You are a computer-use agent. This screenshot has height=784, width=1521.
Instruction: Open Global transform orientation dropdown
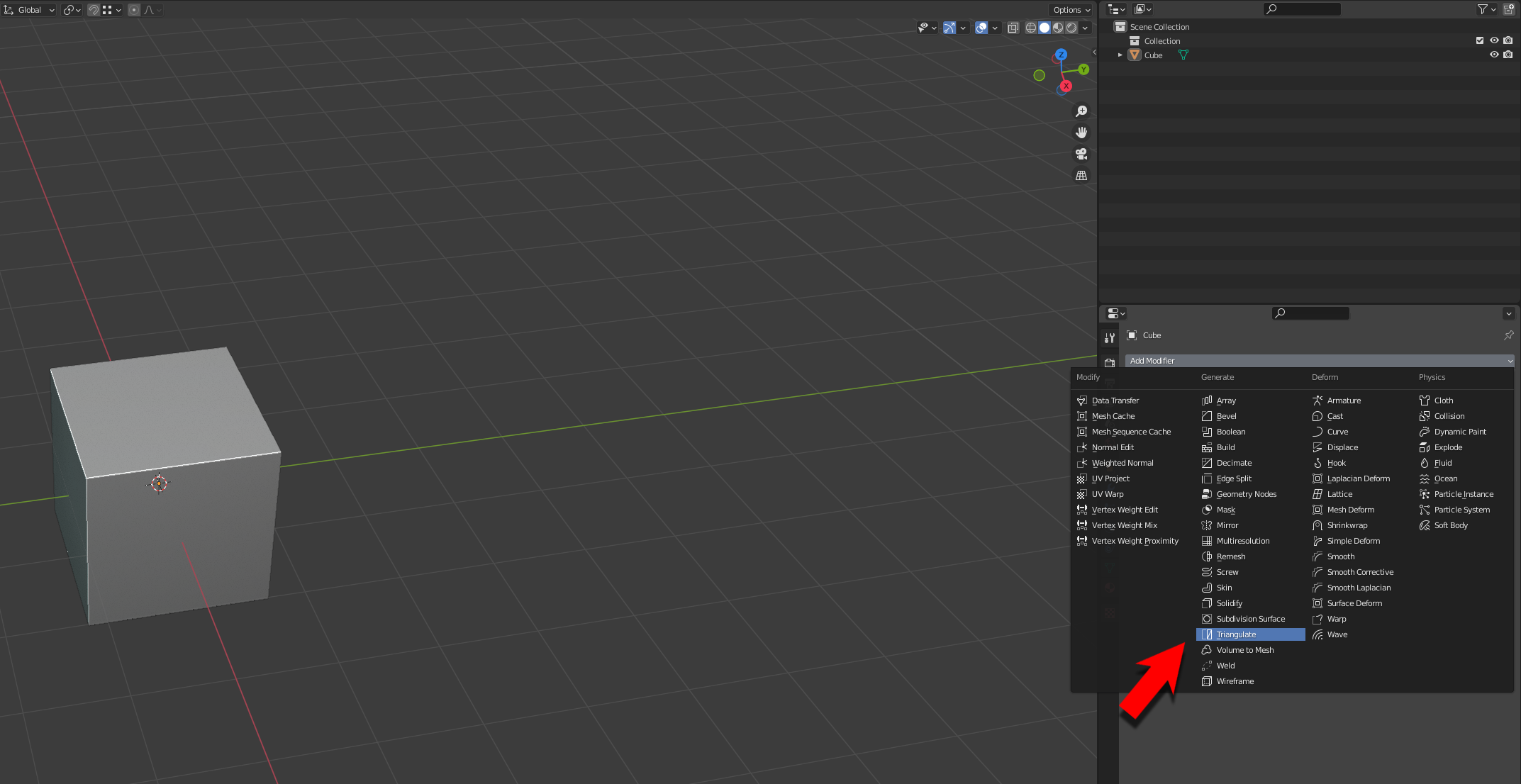(x=30, y=10)
